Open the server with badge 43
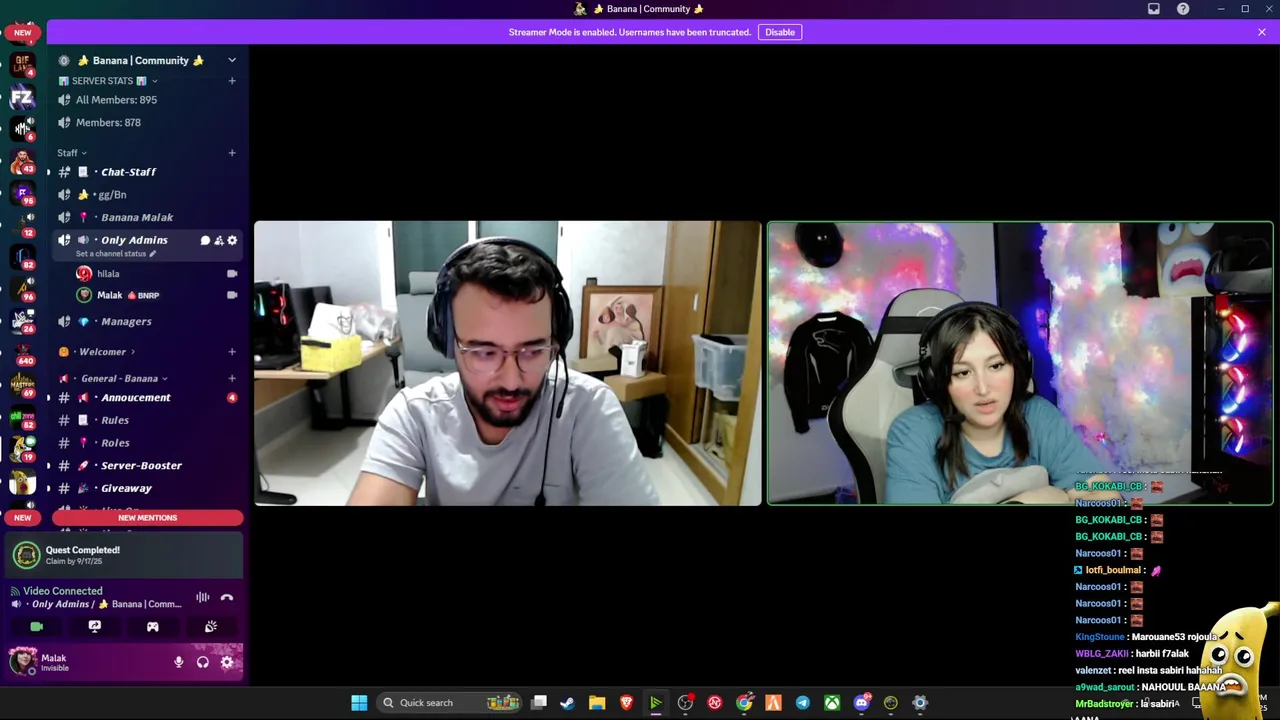The height and width of the screenshot is (720, 1280). tap(22, 160)
